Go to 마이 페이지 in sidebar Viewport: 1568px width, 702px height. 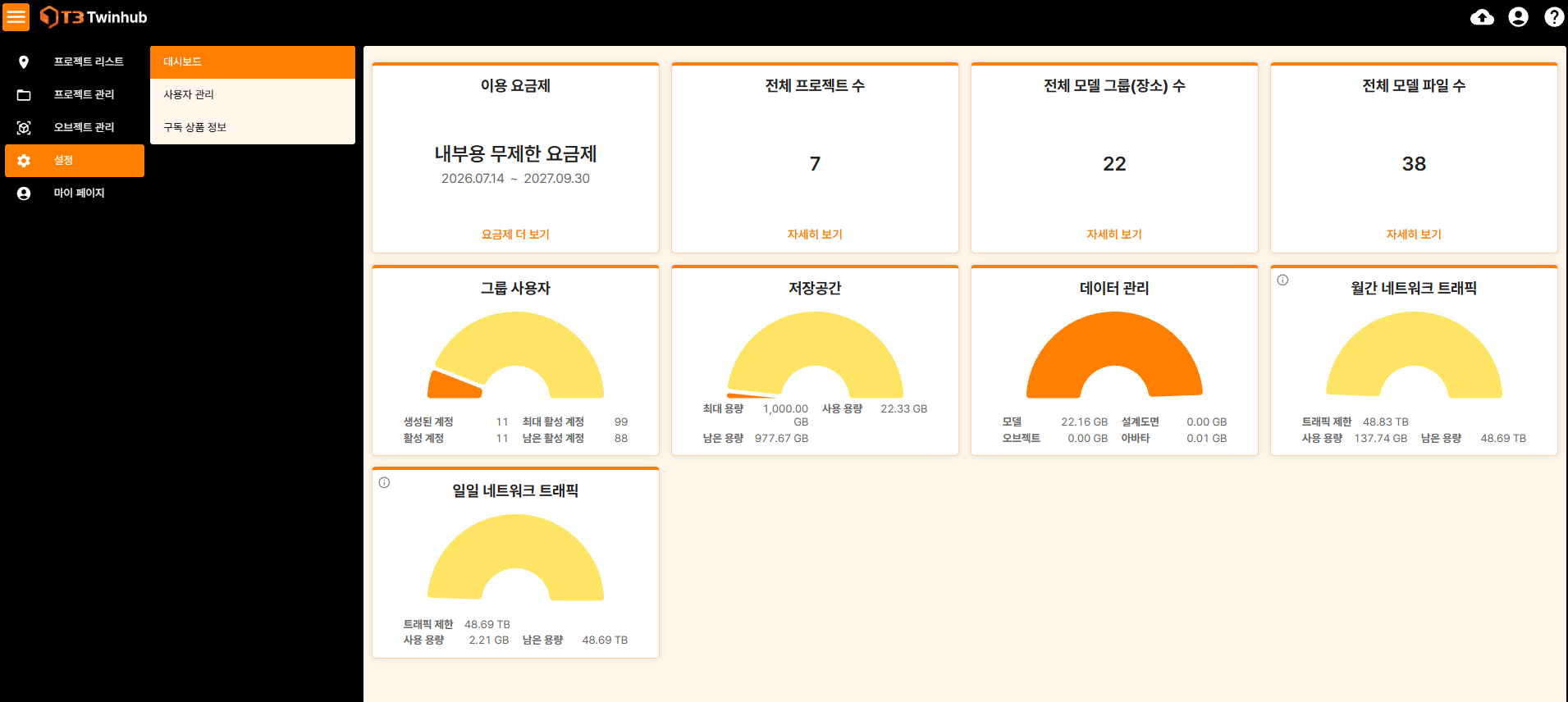click(x=75, y=194)
